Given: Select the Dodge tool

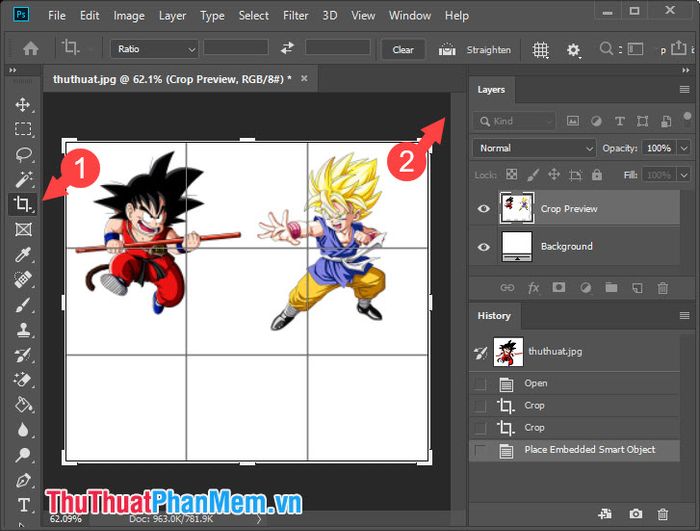Looking at the screenshot, I should coord(23,455).
